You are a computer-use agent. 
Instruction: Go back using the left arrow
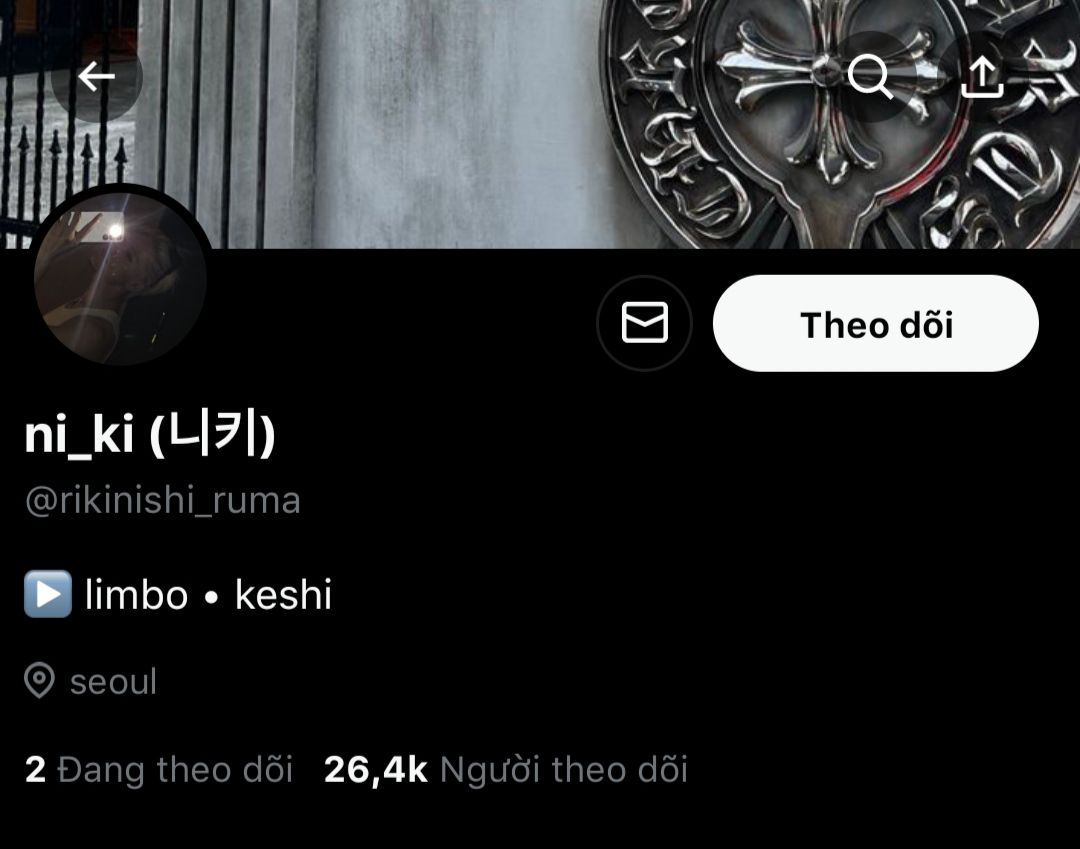pyautogui.click(x=96, y=76)
